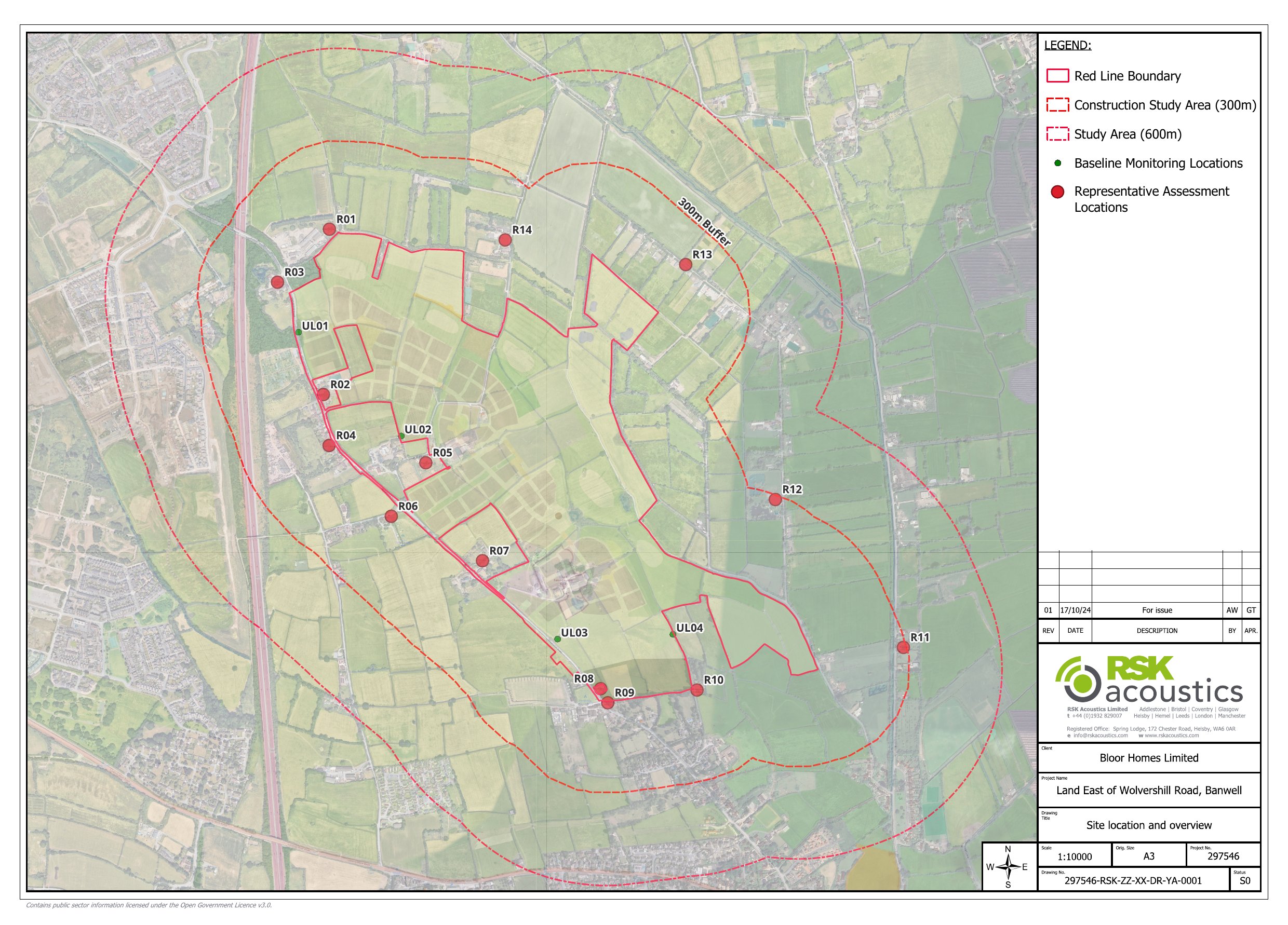The height and width of the screenshot is (925, 1288).
Task: Click the info@rskacoustics.com email text
Action: click(x=1100, y=736)
